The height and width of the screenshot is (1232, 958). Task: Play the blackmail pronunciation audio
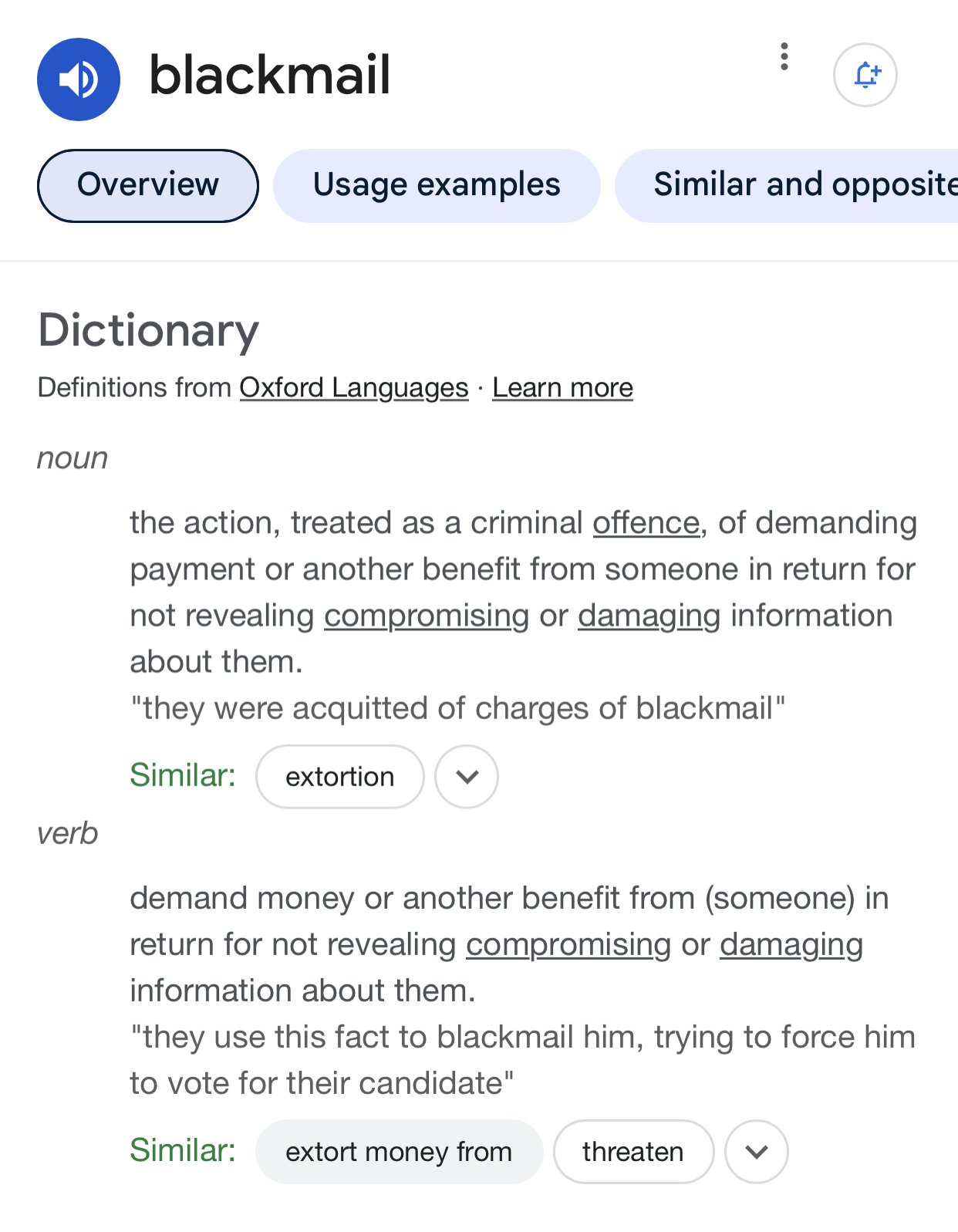point(79,79)
